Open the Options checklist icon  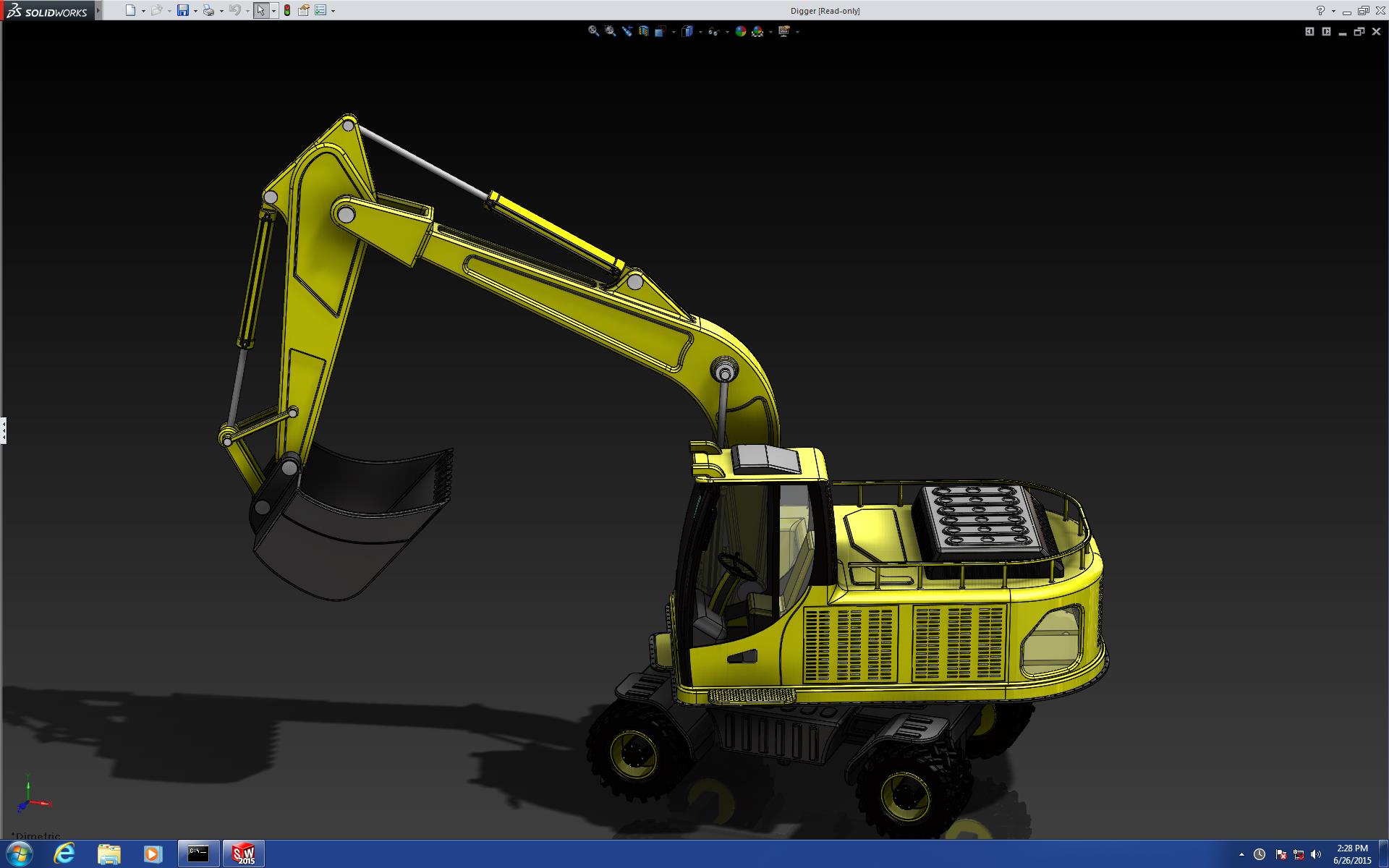pos(320,10)
